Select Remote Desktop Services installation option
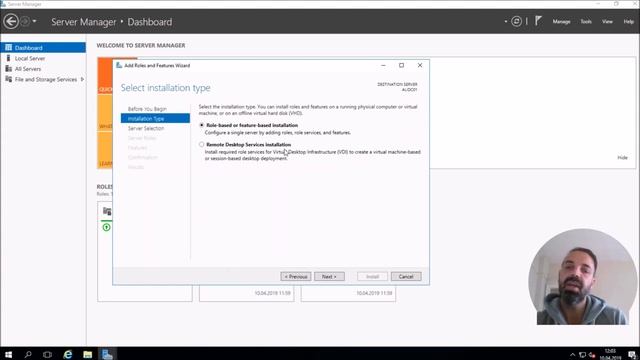The image size is (640, 360). [x=202, y=144]
